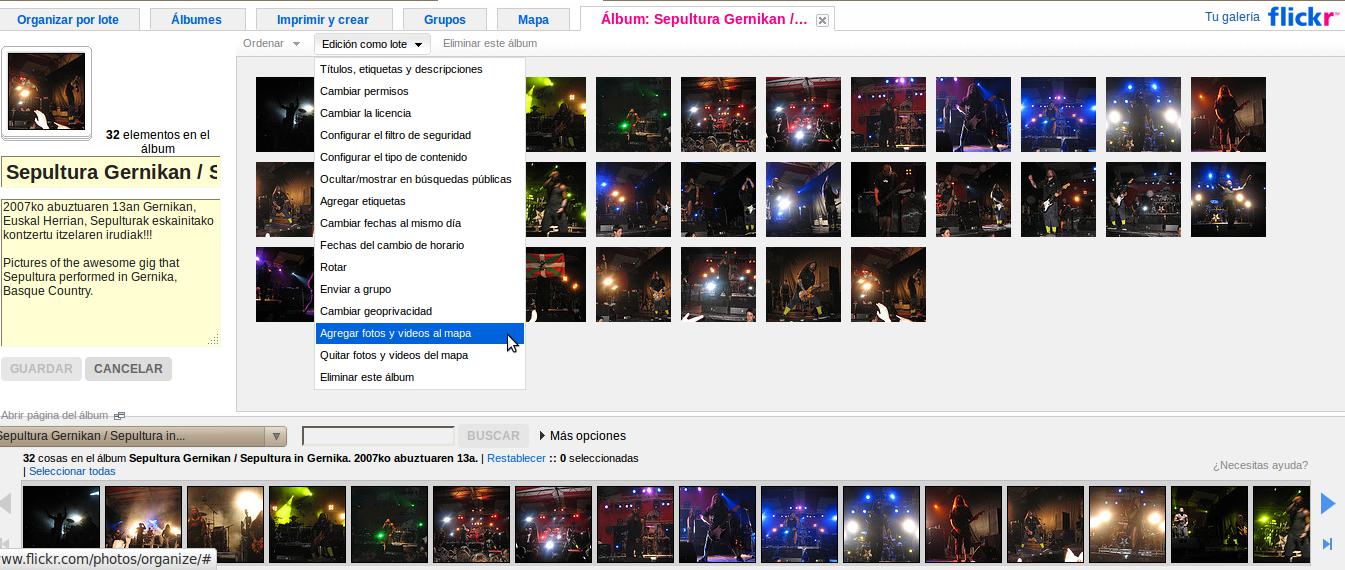Collapse the Edición como lote dropdown

click(x=371, y=44)
